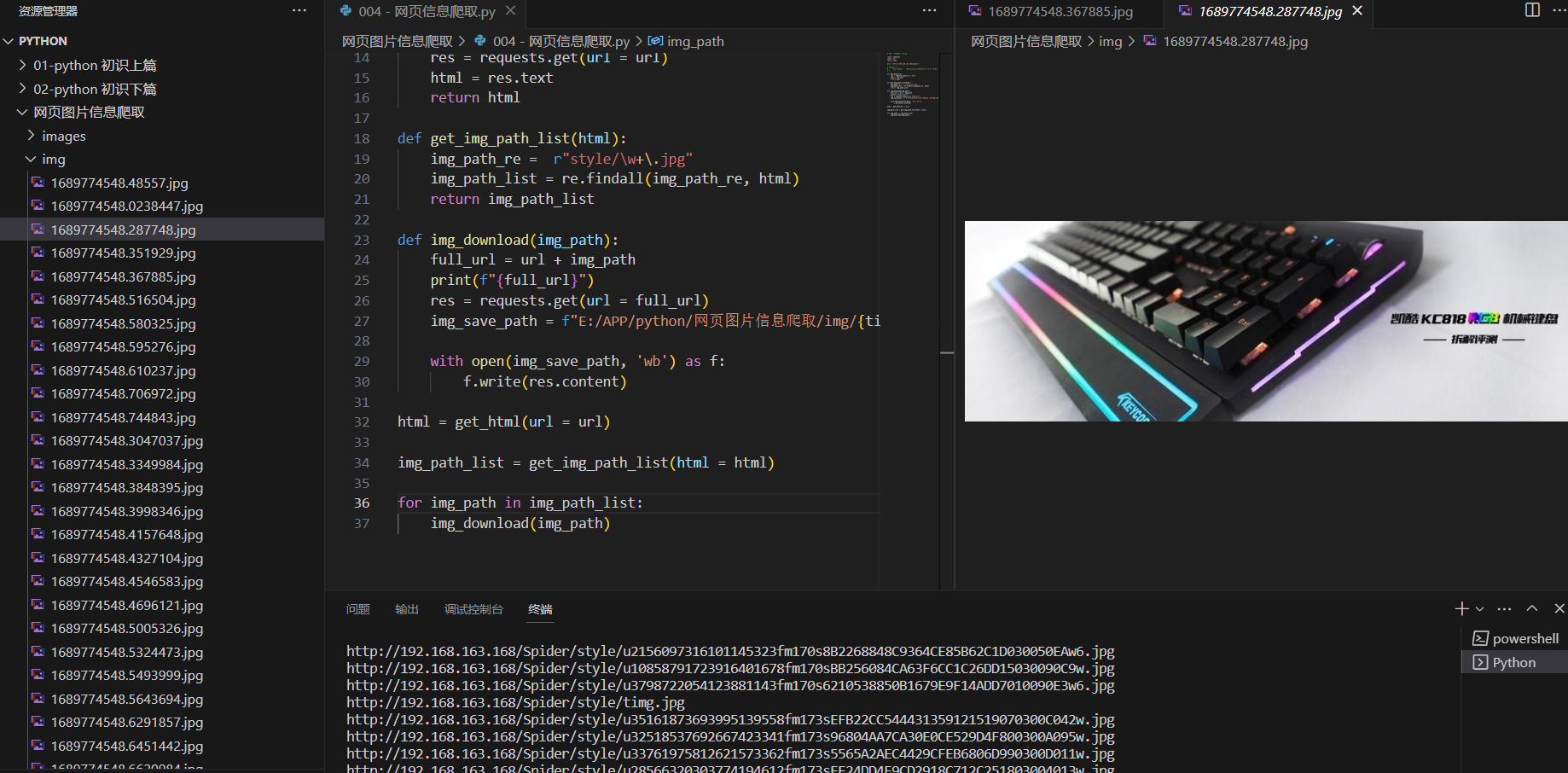Open new terminal launch profile dropdown

click(x=1479, y=609)
